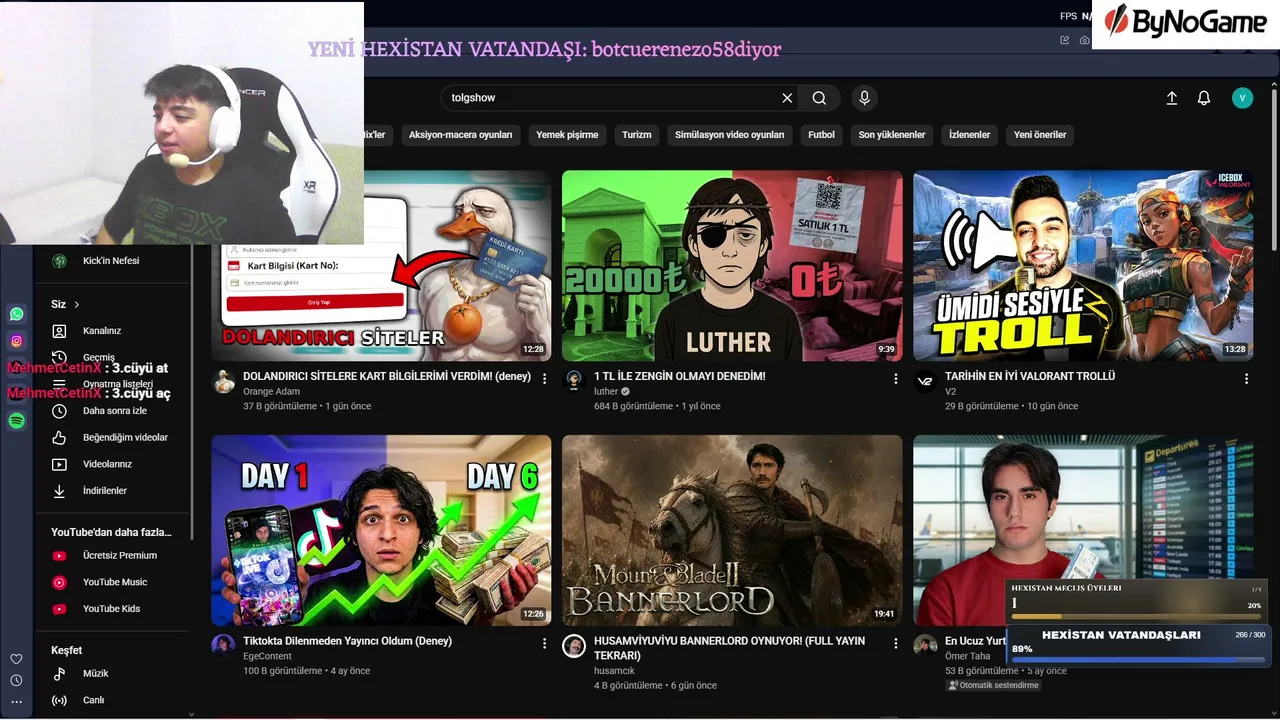Click the camera snapshot icon in top bar
The height and width of the screenshot is (720, 1280).
[x=1085, y=40]
